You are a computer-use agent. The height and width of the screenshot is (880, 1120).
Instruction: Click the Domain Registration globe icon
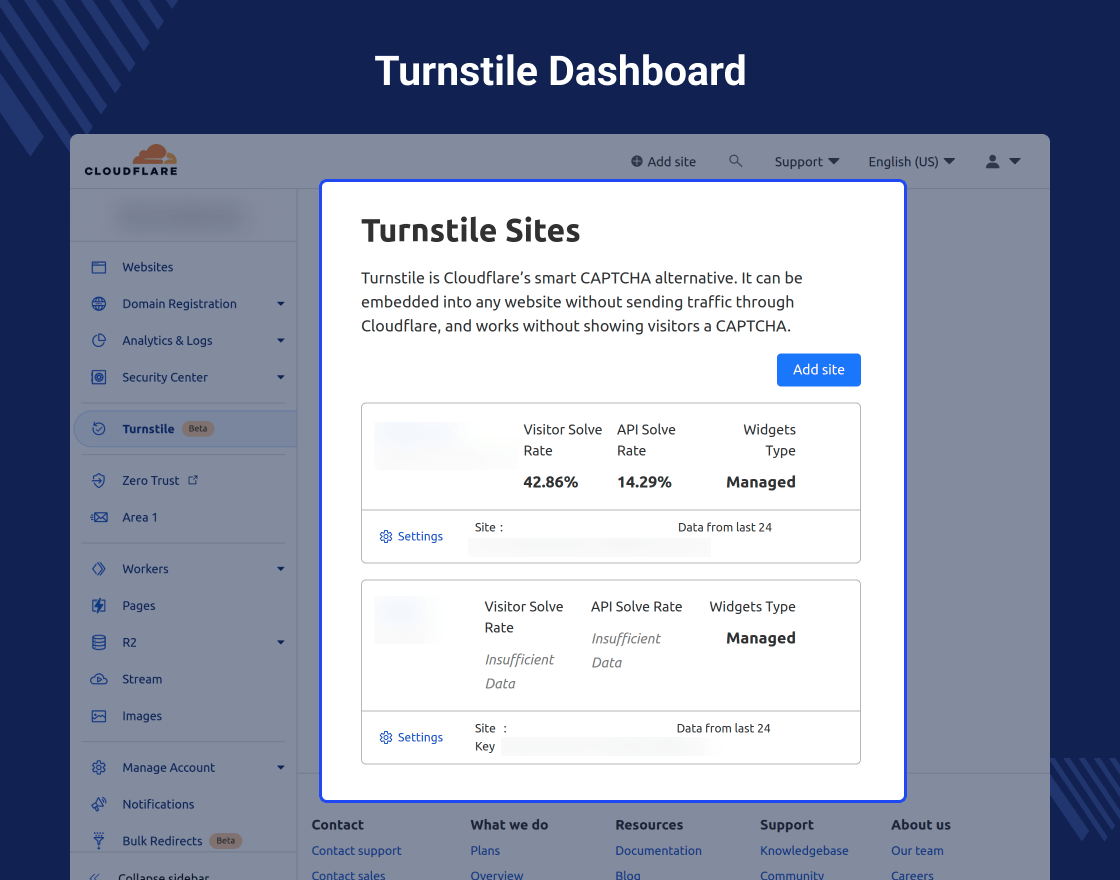point(99,304)
